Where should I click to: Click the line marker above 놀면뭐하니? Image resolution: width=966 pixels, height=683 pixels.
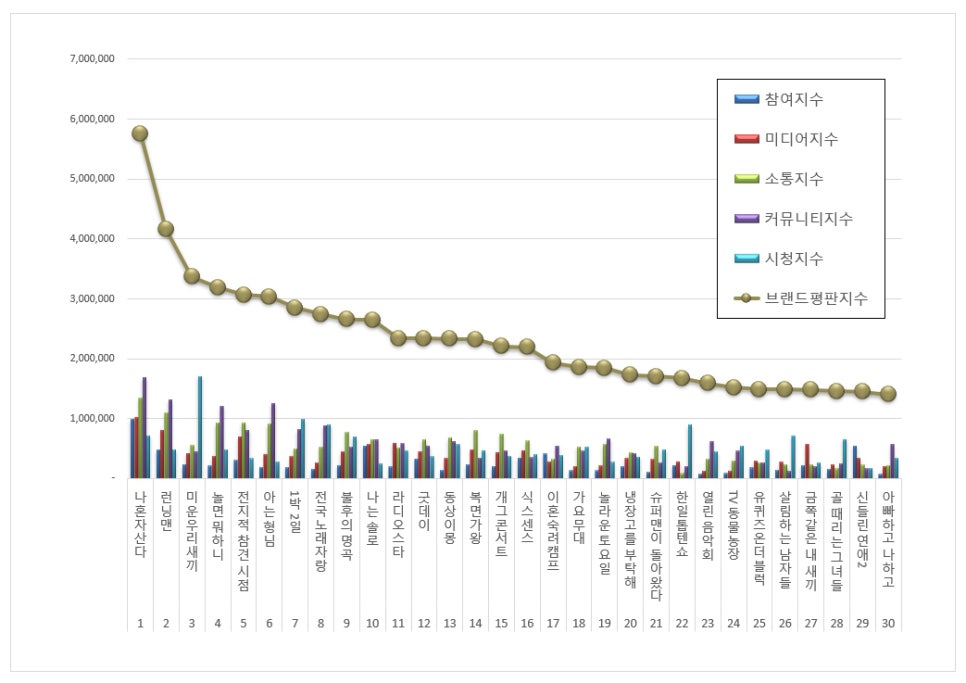pos(217,287)
